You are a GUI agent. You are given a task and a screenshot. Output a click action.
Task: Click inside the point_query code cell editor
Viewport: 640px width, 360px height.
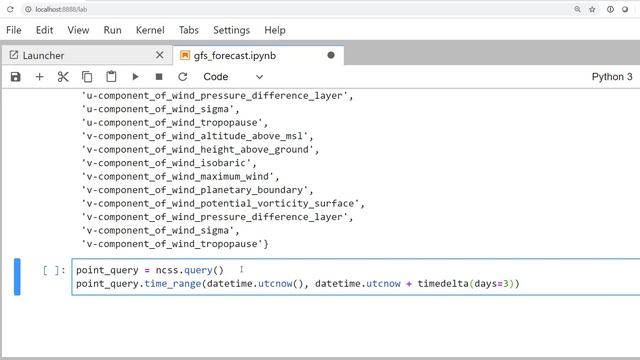click(355, 277)
